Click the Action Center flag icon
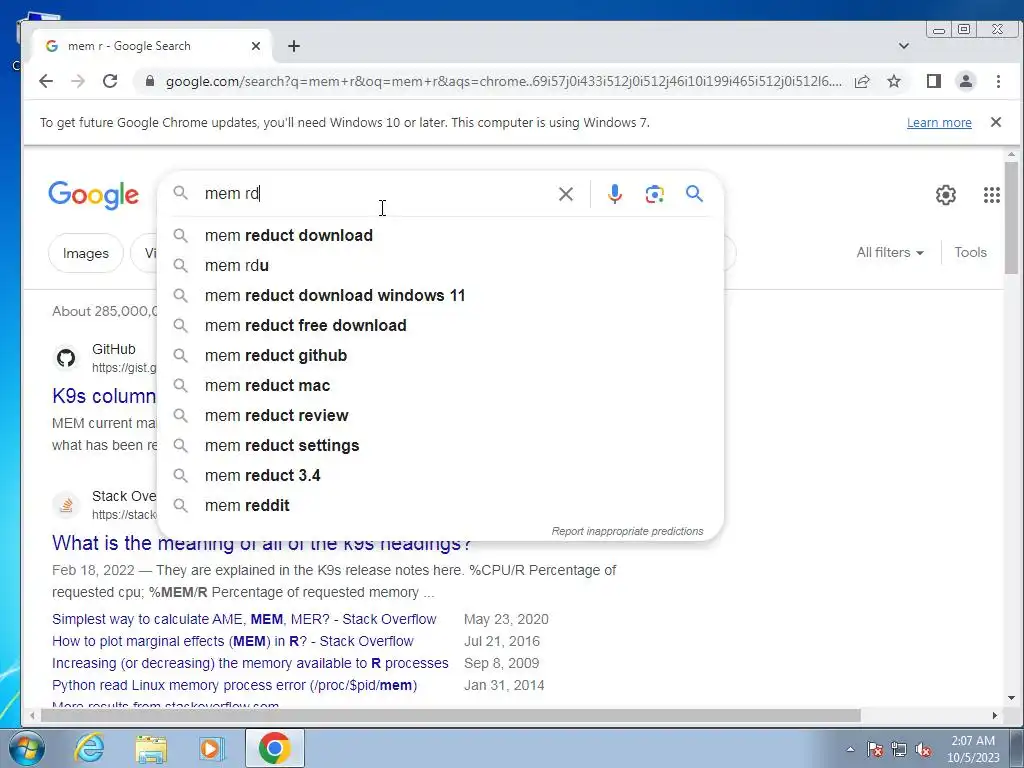 875,749
